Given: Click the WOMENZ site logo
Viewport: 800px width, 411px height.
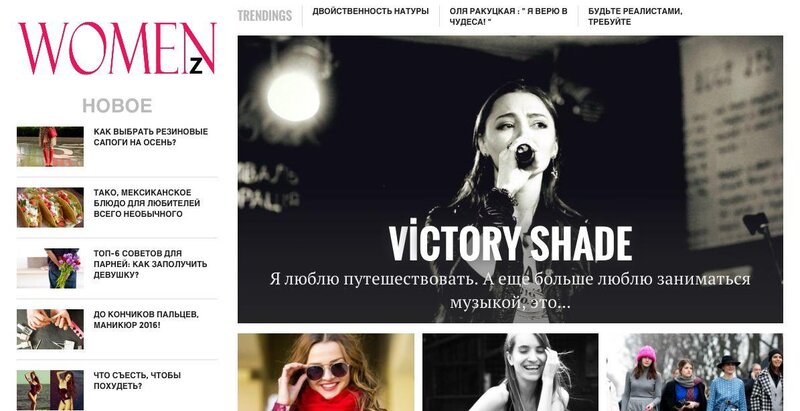Looking at the screenshot, I should coord(117,49).
